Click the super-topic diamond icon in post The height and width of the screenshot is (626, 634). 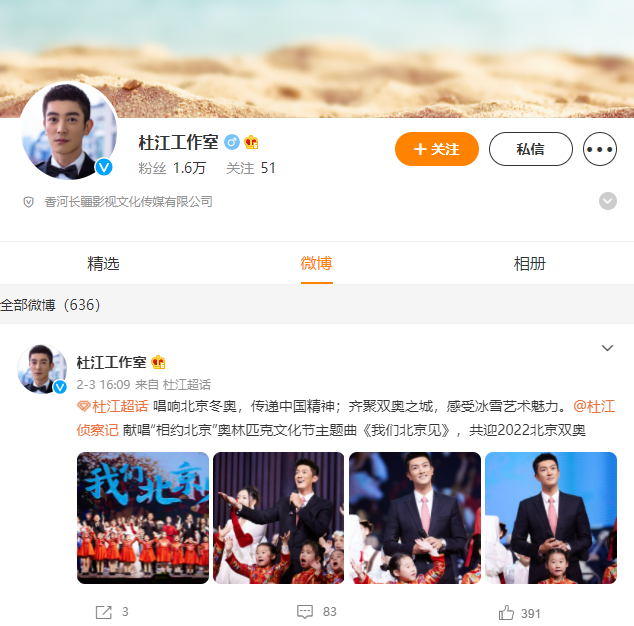tap(83, 406)
